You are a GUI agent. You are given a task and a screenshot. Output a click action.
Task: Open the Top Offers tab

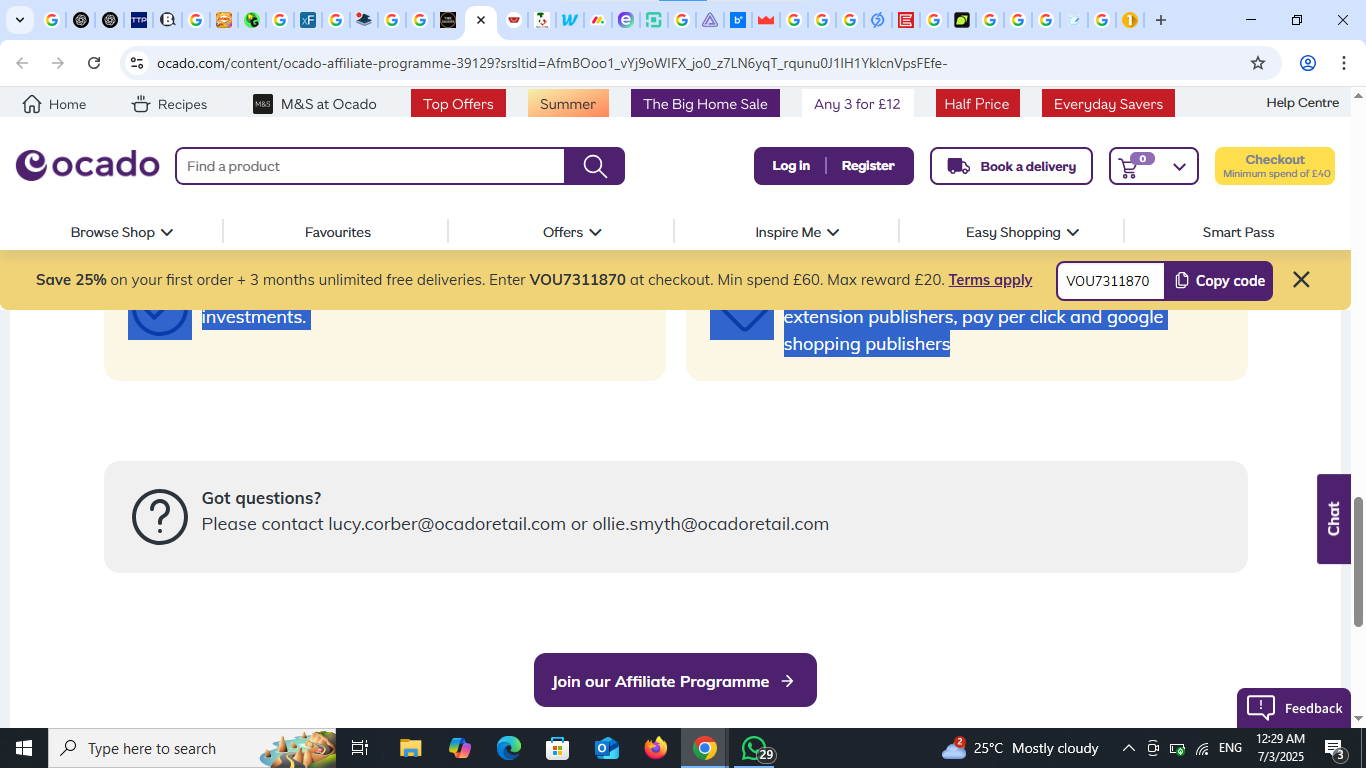click(x=458, y=104)
